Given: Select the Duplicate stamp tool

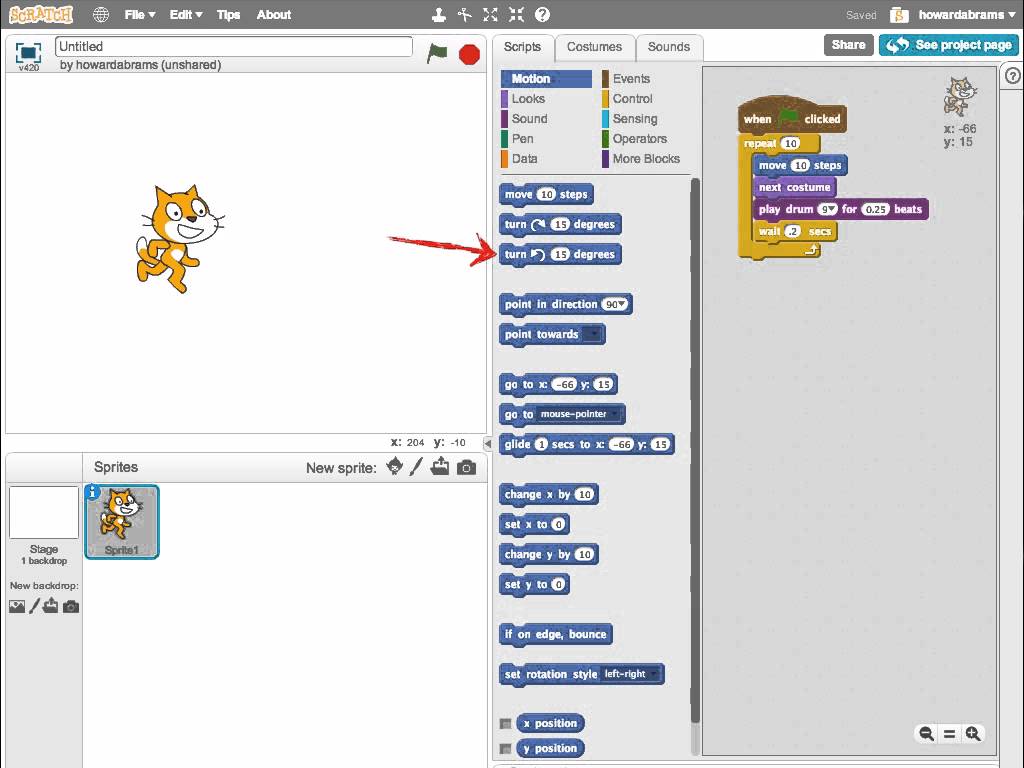Looking at the screenshot, I should (439, 14).
